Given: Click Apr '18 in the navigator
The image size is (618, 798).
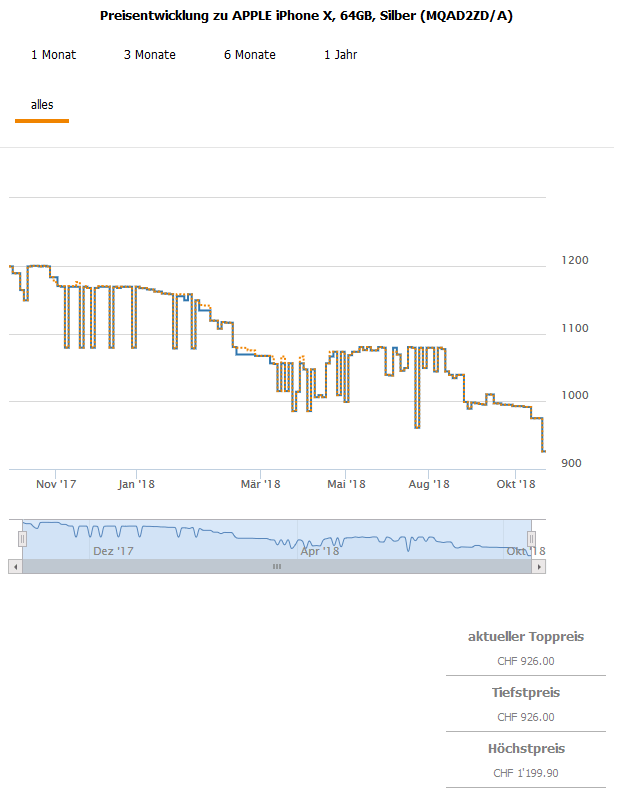Looking at the screenshot, I should click(x=320, y=552).
